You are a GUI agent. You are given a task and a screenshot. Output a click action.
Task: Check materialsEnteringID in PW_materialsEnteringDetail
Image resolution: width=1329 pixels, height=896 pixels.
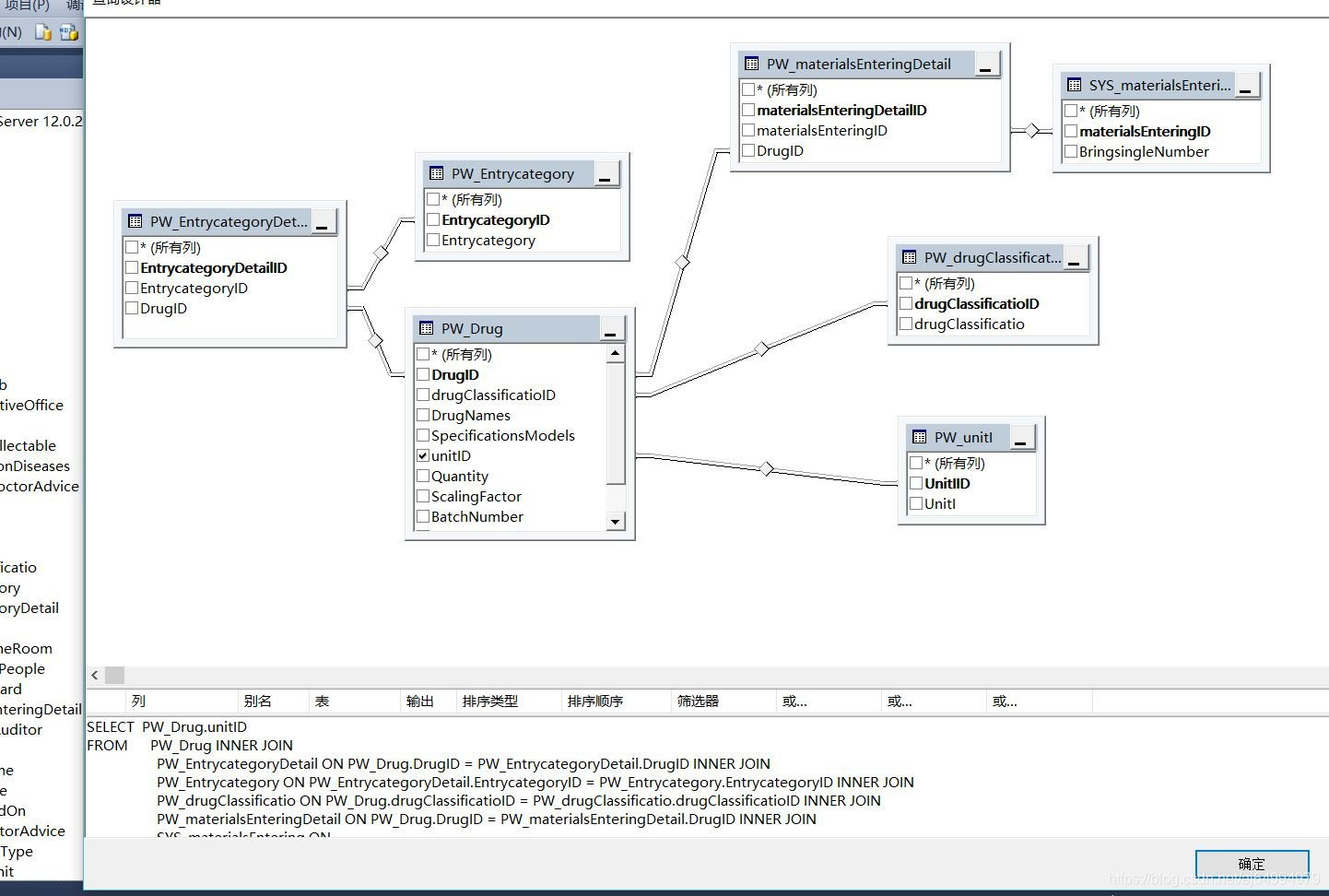coord(748,130)
